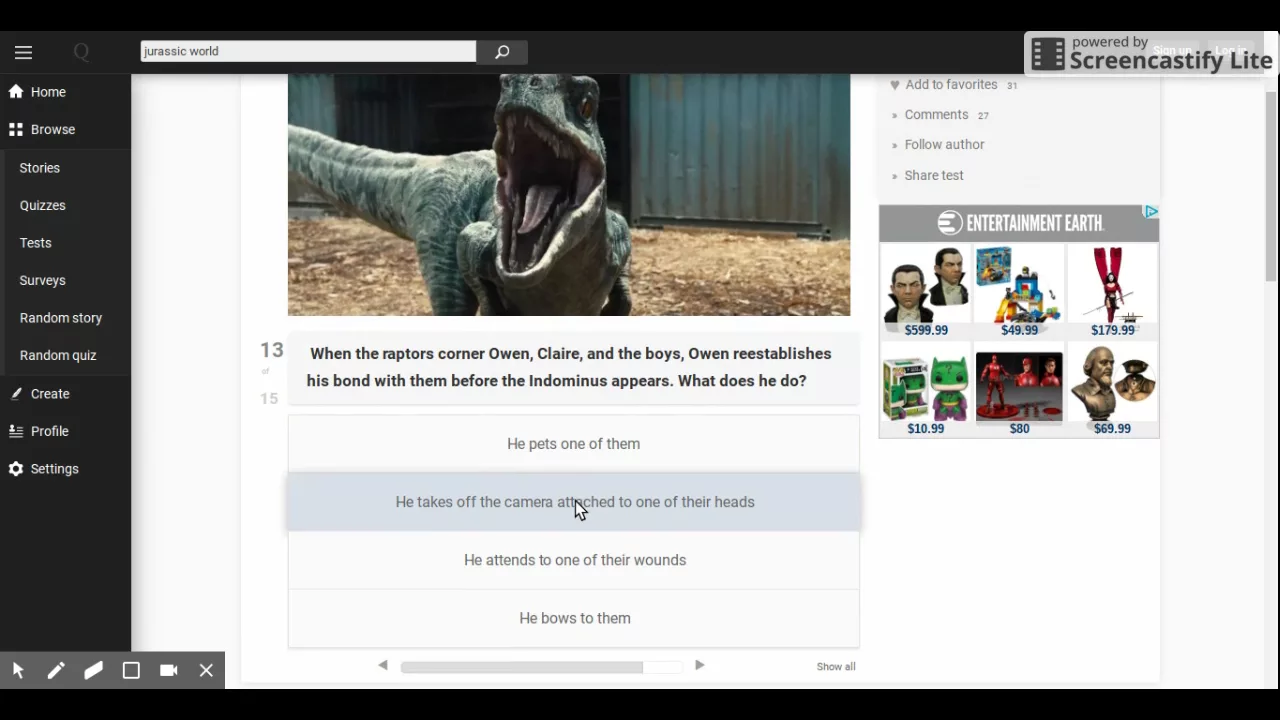Click the $10.99 Batman Pop ad item

(x=926, y=391)
